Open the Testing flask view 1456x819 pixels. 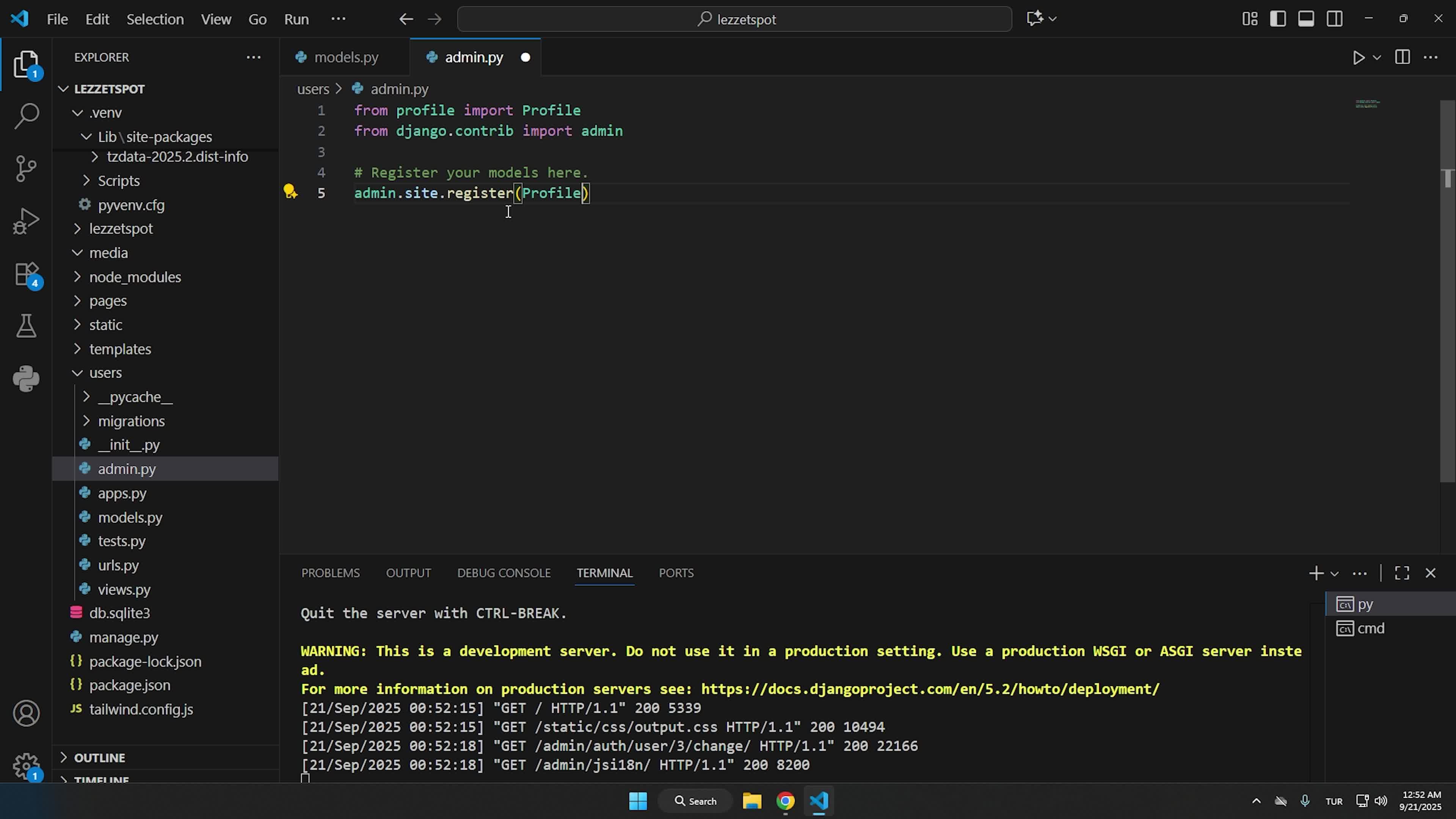tap(26, 326)
